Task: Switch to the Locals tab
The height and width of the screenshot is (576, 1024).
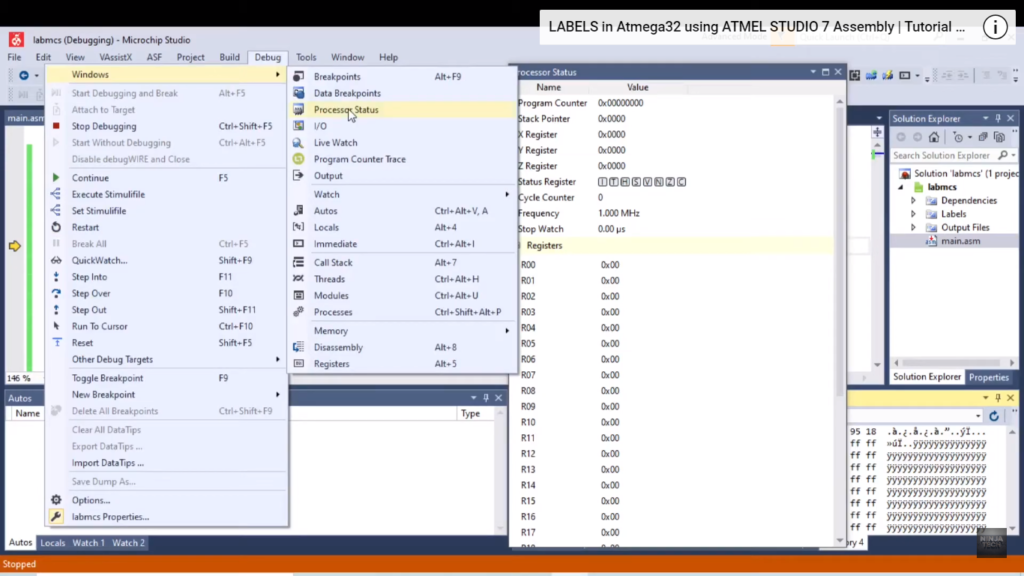Action: (x=52, y=543)
